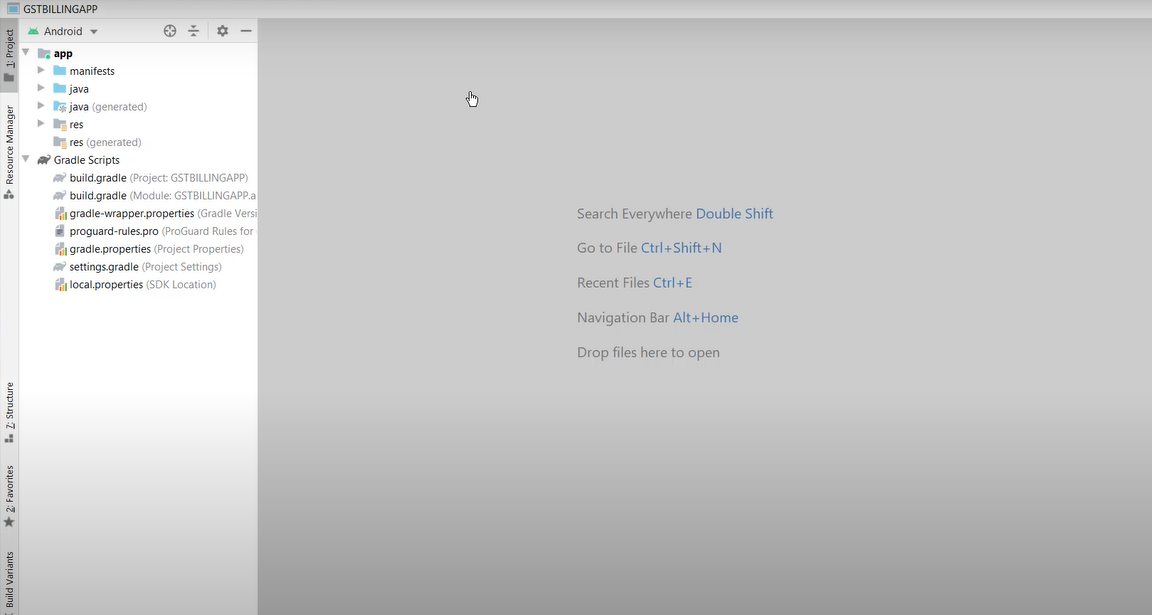
Task: Click the local.properties file icon
Action: 60,285
